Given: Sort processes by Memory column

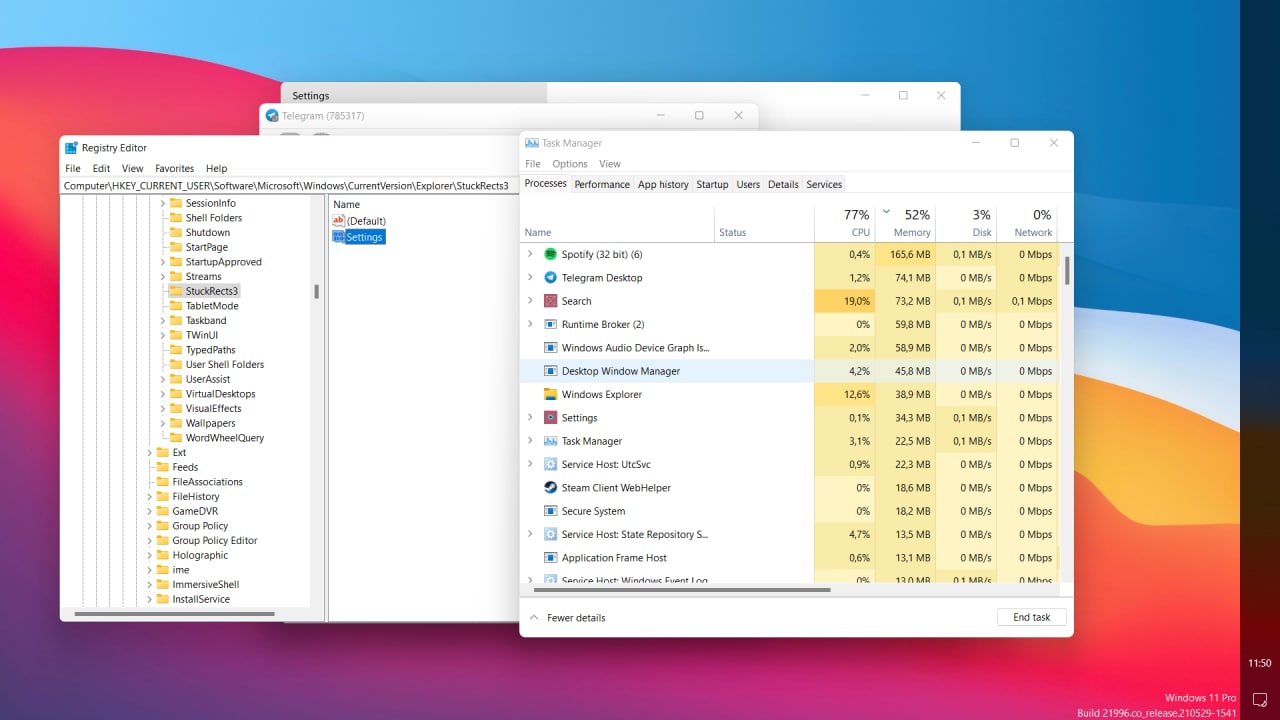Looking at the screenshot, I should tap(905, 223).
